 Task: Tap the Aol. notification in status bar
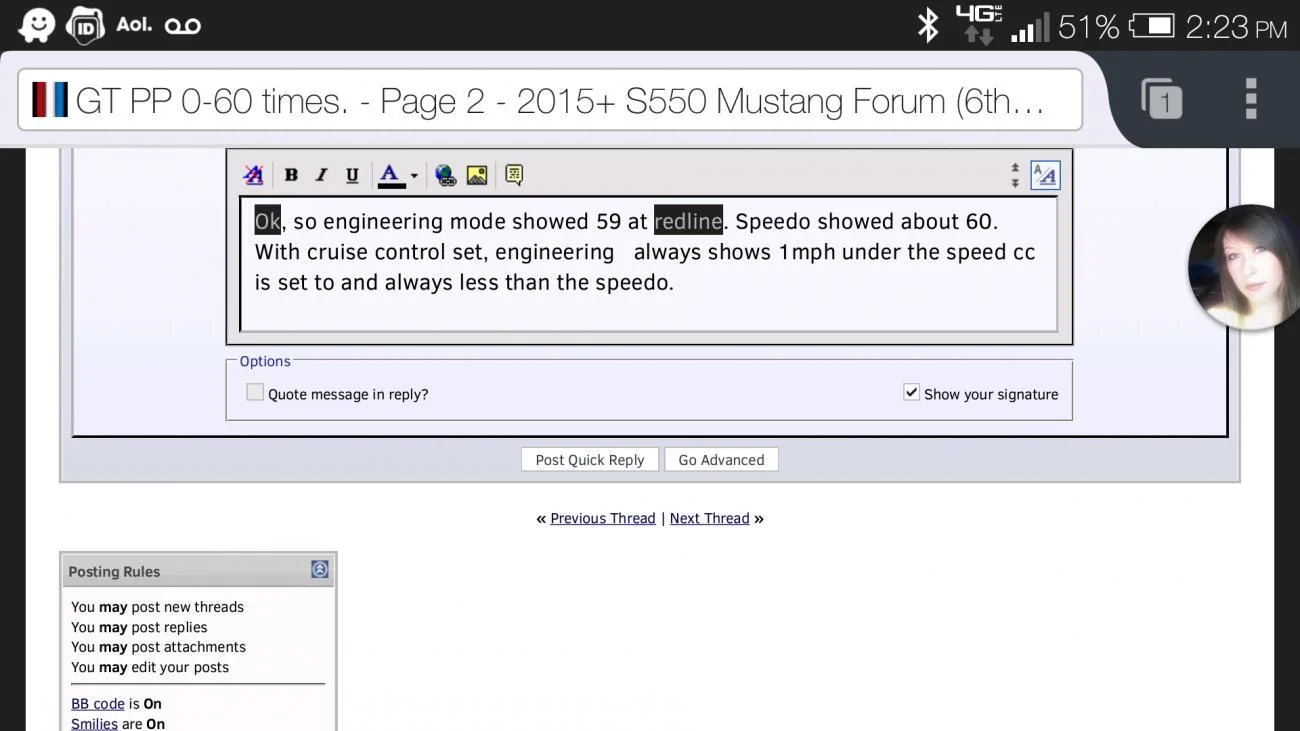134,25
